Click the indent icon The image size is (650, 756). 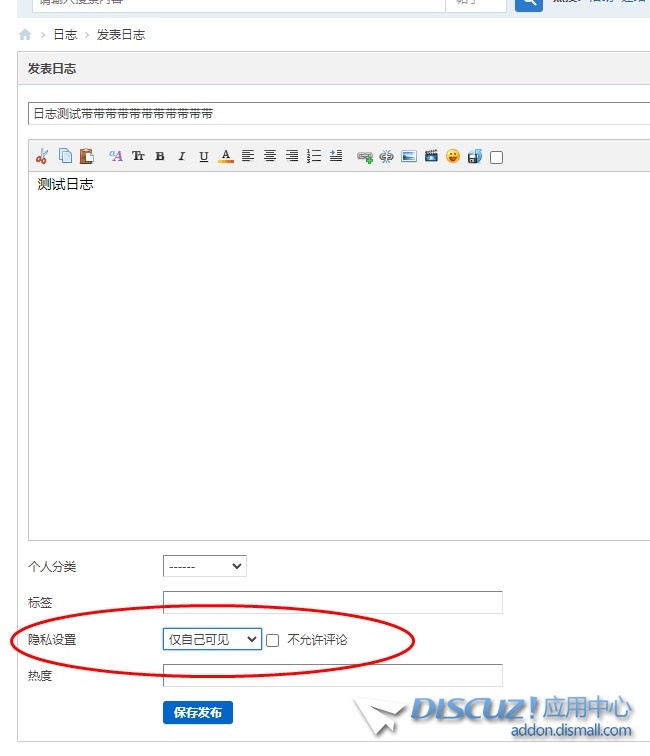(336, 156)
